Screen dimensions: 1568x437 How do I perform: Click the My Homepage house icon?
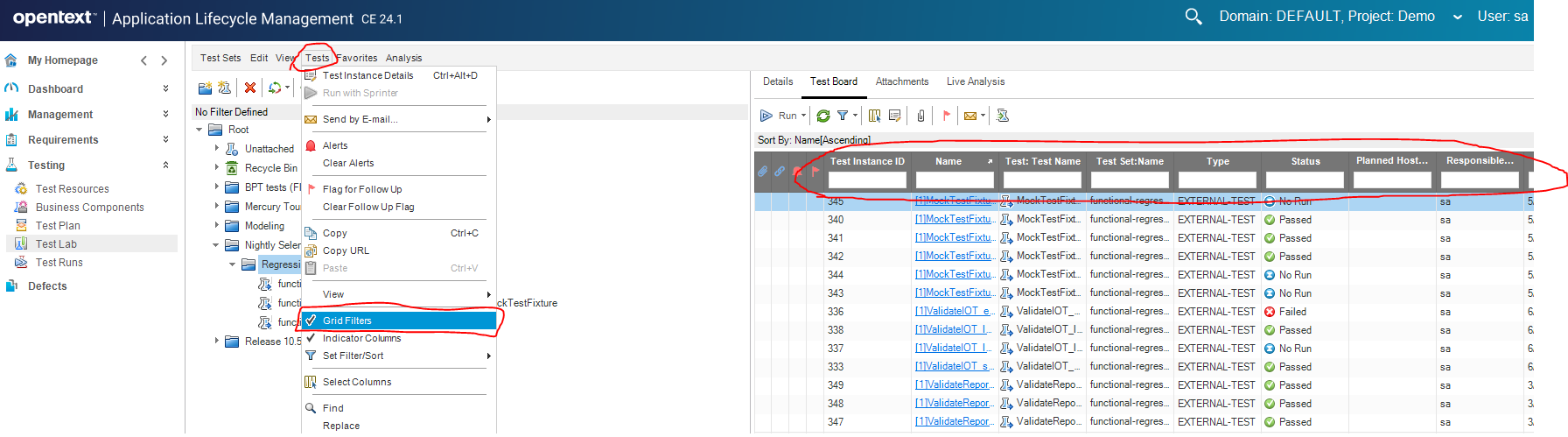tap(11, 60)
